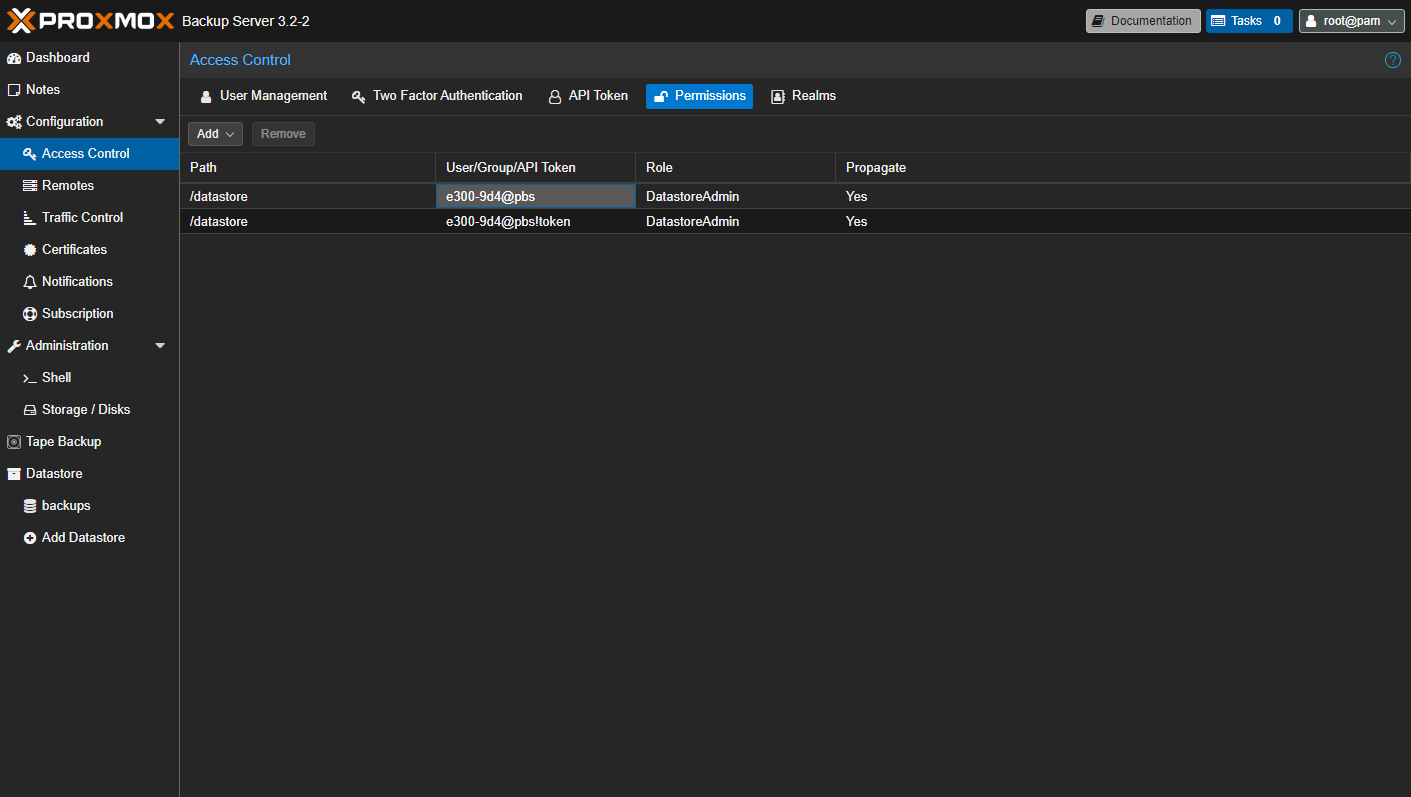Click the Remotes server icon
The image size is (1411, 797).
point(30,186)
